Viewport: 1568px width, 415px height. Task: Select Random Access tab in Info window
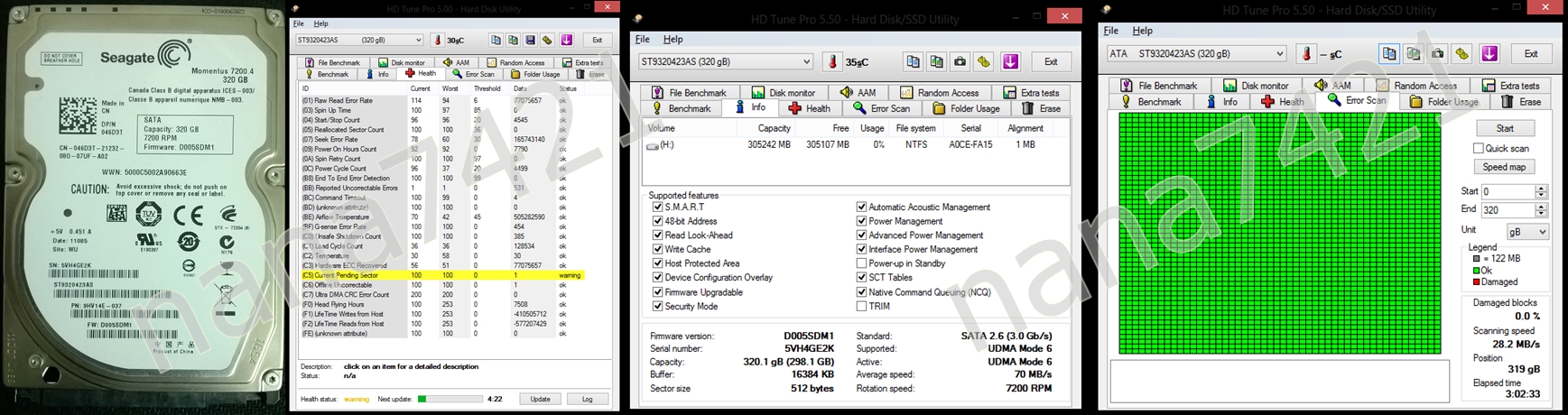(939, 92)
